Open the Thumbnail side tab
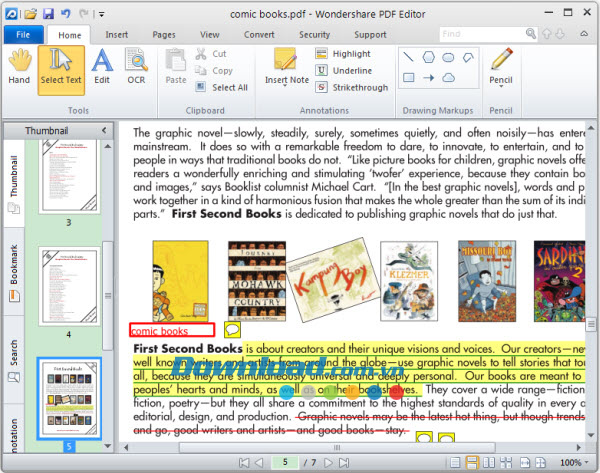The width and height of the screenshot is (600, 473). point(14,183)
